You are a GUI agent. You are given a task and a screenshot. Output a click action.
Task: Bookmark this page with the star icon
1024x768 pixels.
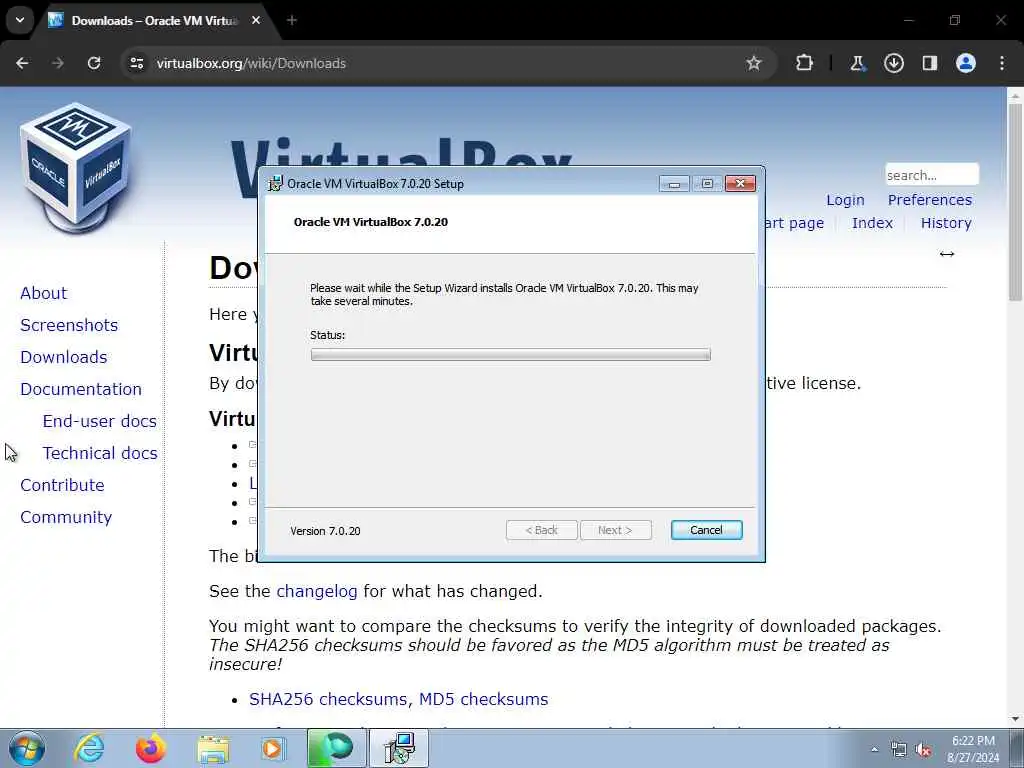pyautogui.click(x=754, y=63)
